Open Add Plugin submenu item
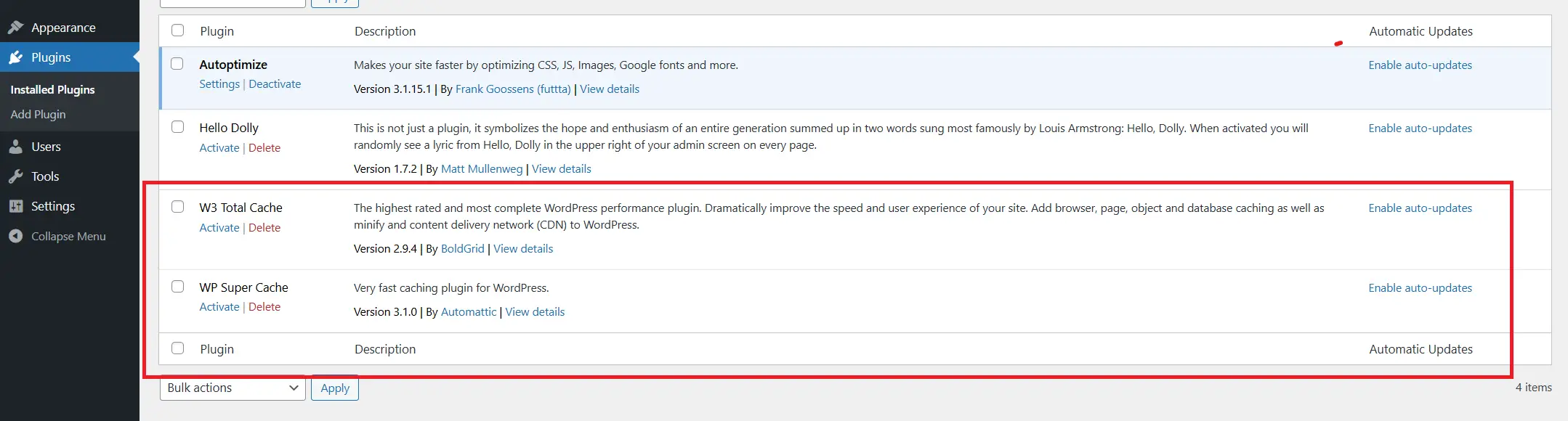 (x=38, y=114)
